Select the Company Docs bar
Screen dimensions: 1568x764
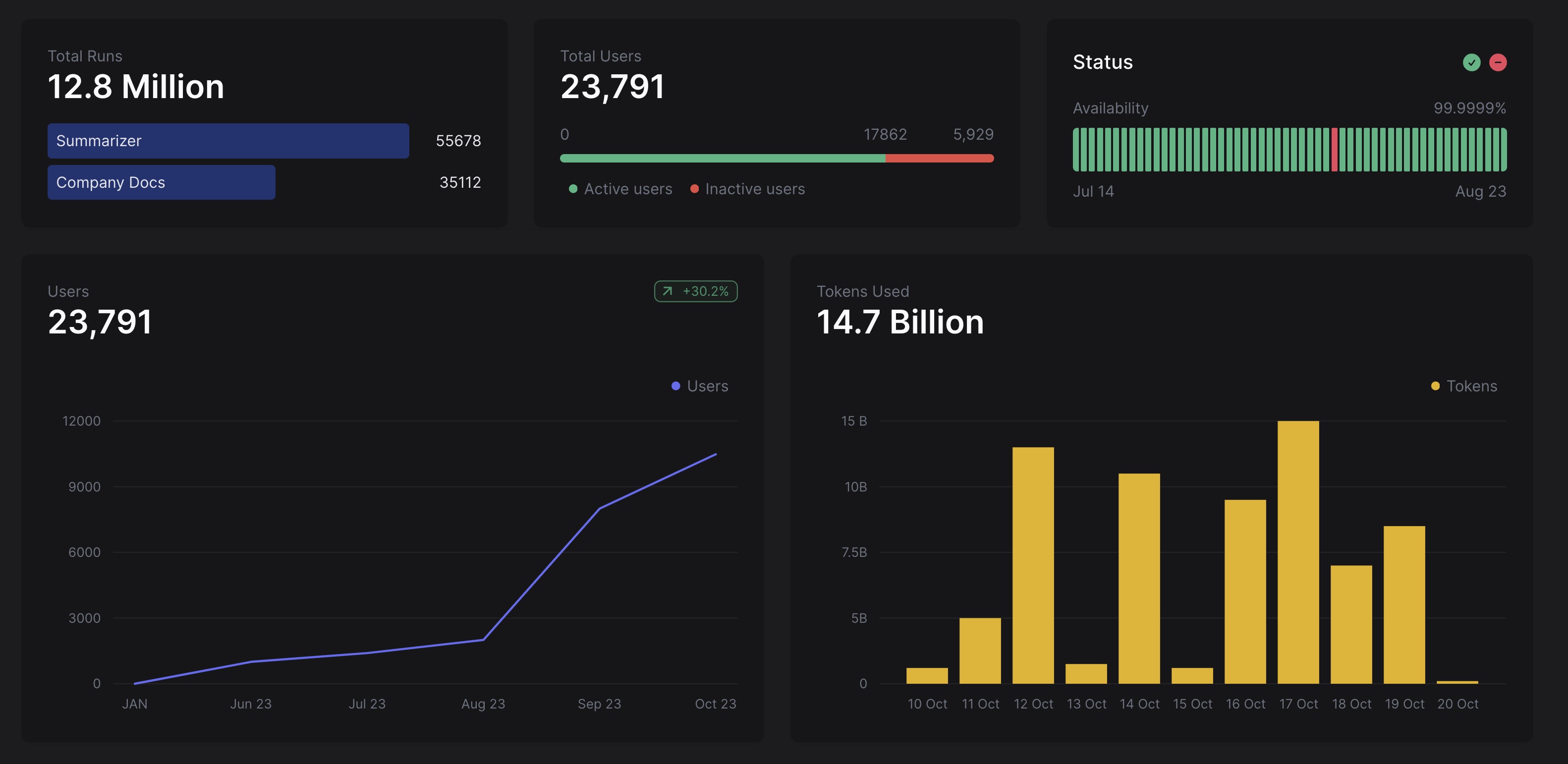point(161,182)
